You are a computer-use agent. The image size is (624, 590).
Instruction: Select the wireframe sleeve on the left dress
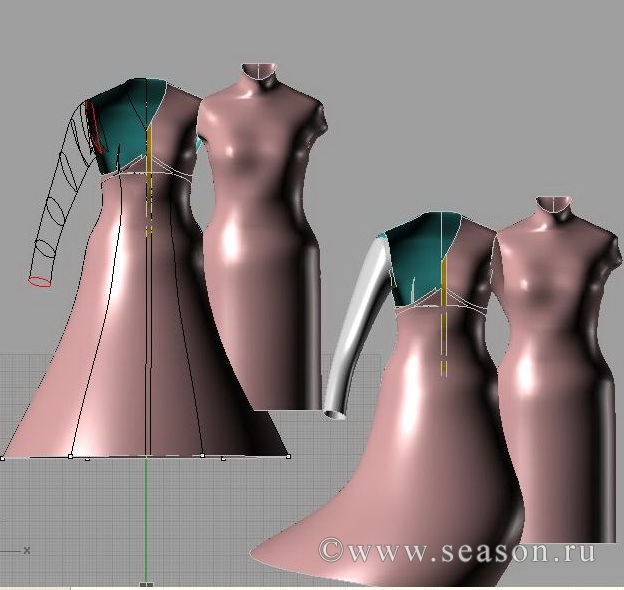coord(60,191)
